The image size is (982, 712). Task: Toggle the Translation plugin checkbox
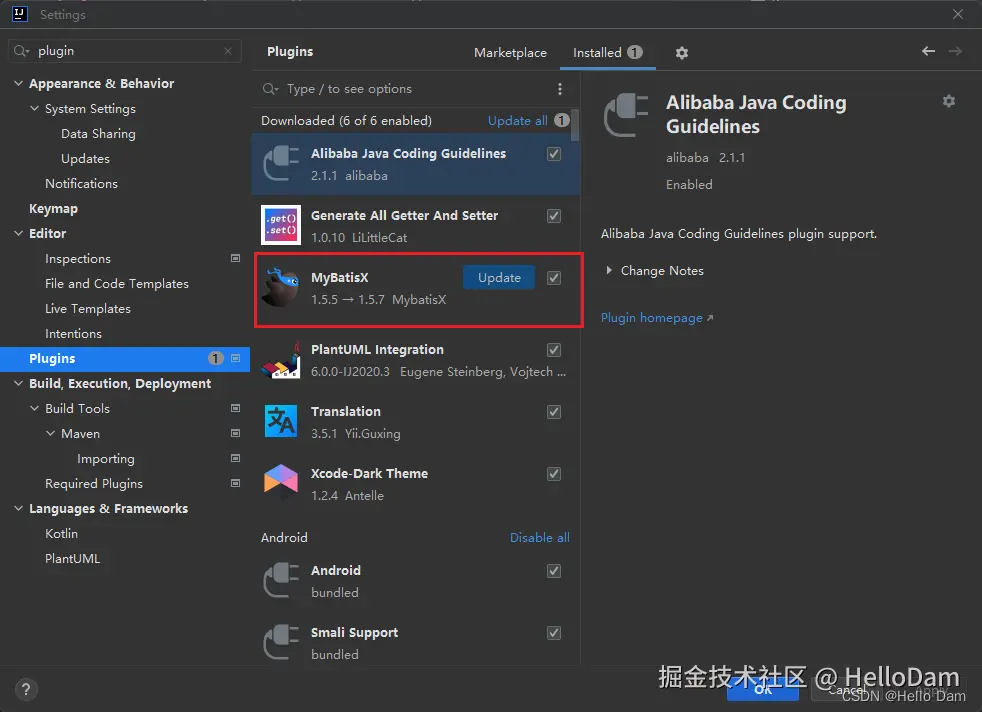coord(554,412)
